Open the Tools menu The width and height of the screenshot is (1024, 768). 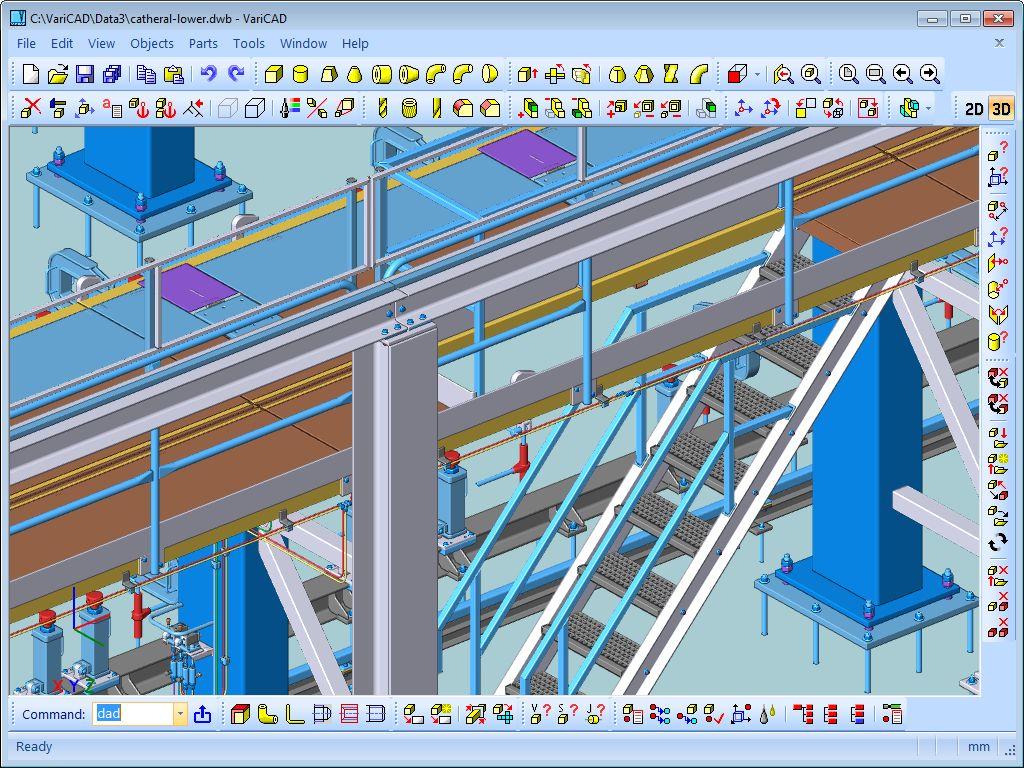coord(249,43)
